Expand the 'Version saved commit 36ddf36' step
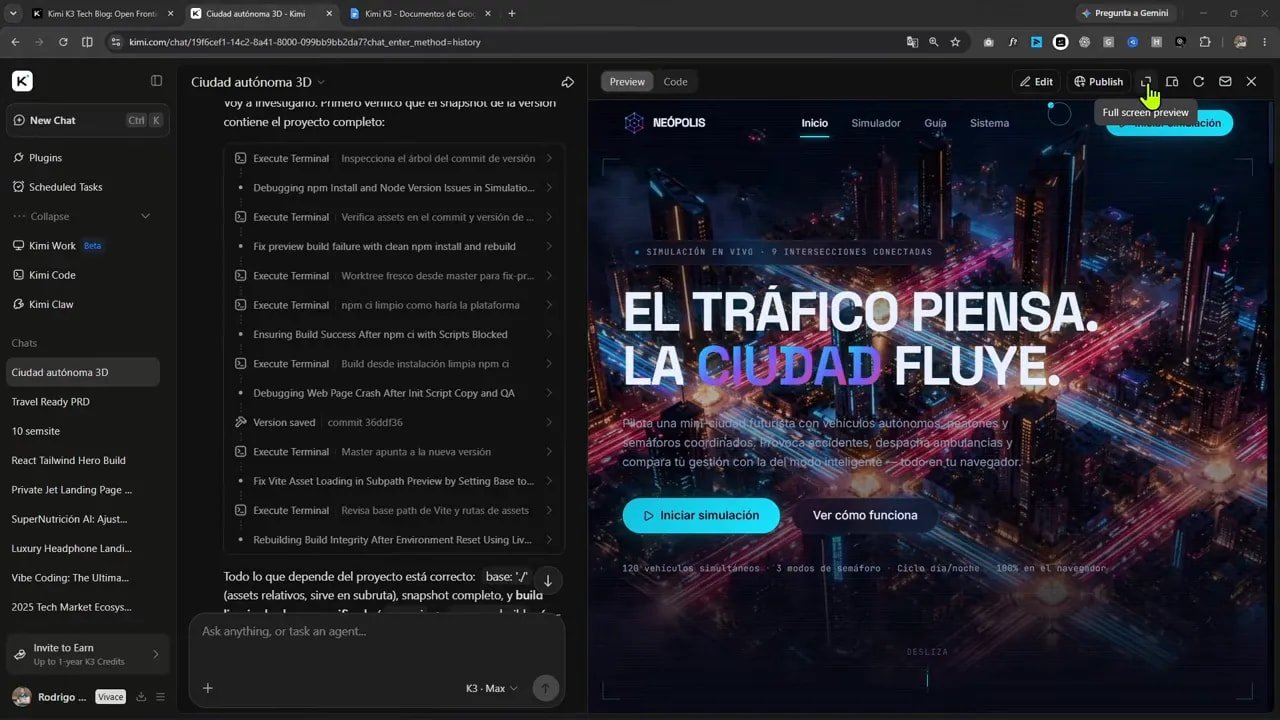 click(394, 422)
